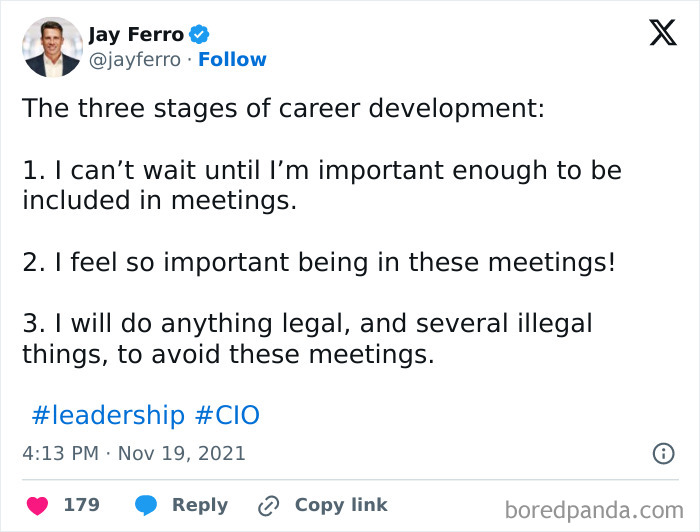Follow Jay Ferro
The height and width of the screenshot is (532, 700).
(x=232, y=60)
